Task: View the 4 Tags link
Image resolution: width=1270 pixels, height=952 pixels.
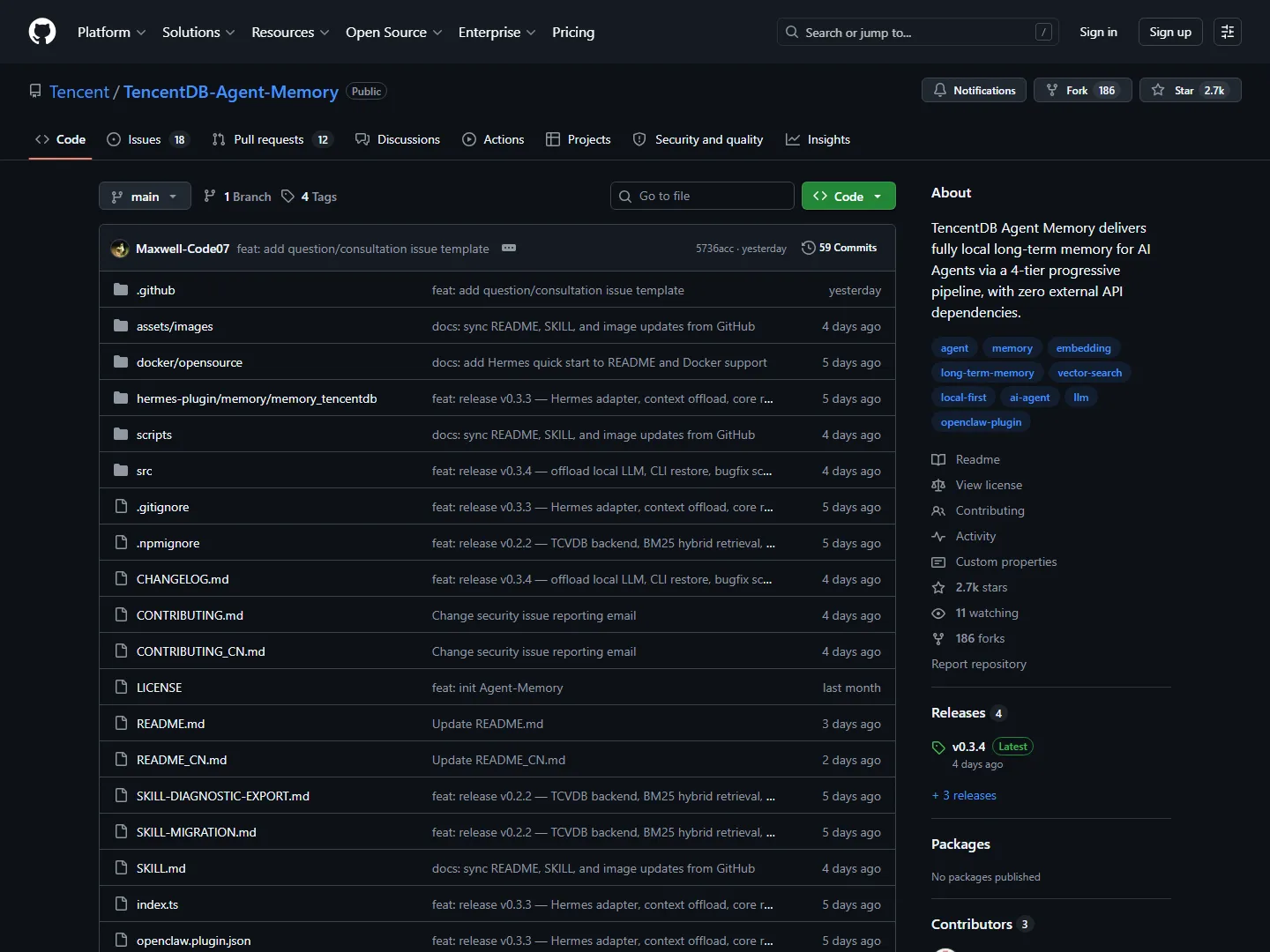Action: pos(310,196)
